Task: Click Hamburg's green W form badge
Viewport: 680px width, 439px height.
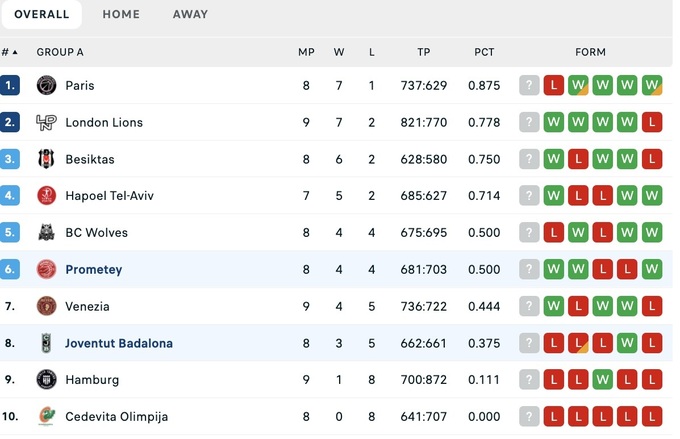Action: pyautogui.click(x=603, y=380)
